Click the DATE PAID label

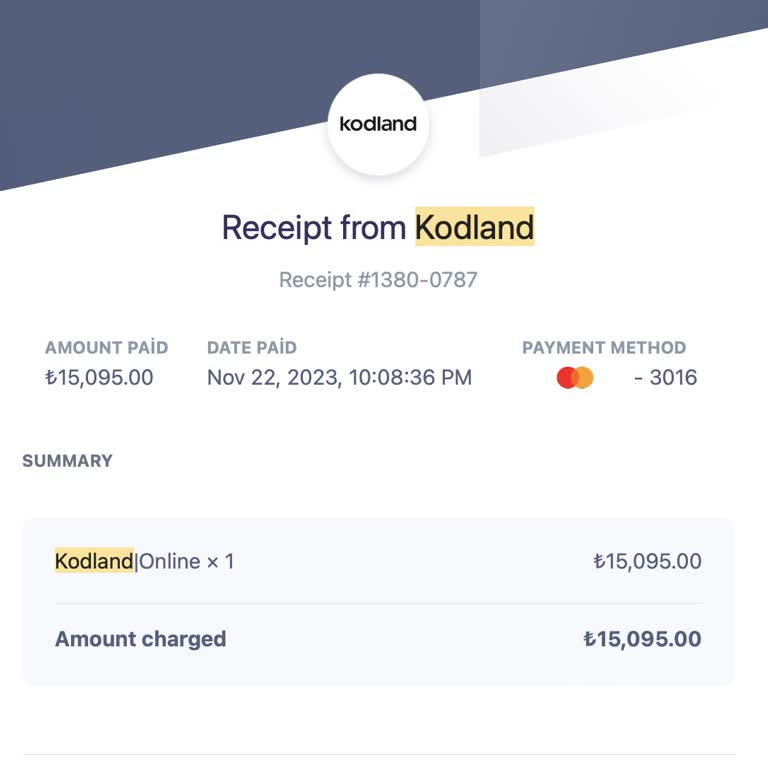coord(252,348)
